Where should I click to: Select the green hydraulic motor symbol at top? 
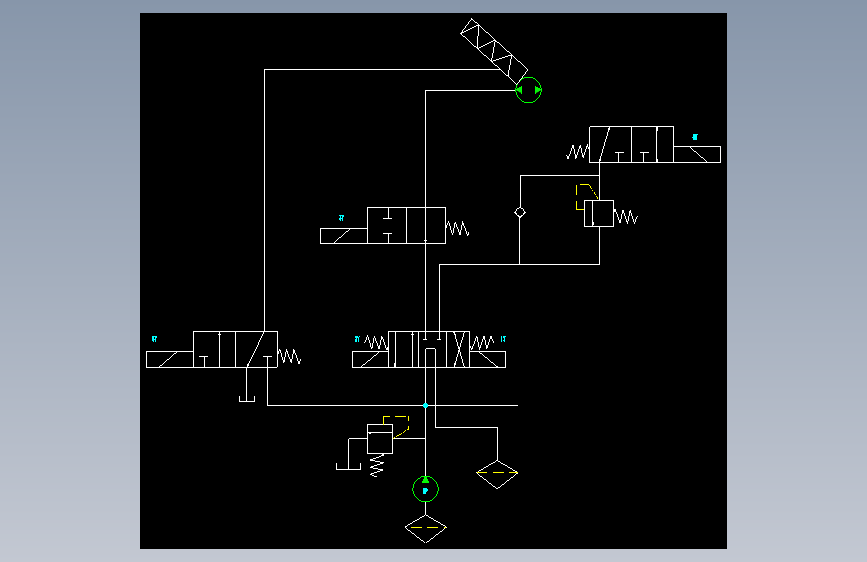[528, 90]
